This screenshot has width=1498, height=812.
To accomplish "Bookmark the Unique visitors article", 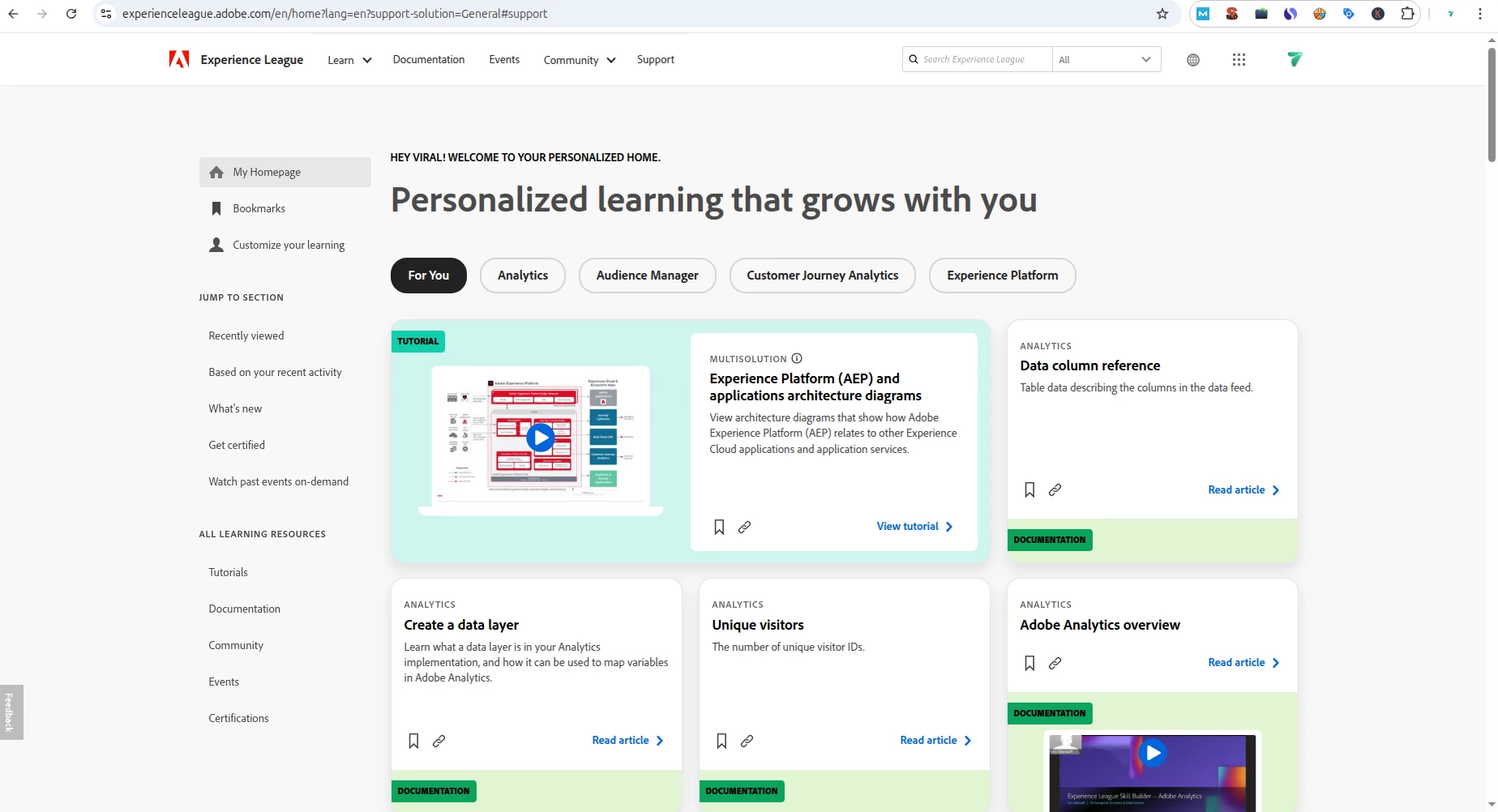I will point(721,741).
